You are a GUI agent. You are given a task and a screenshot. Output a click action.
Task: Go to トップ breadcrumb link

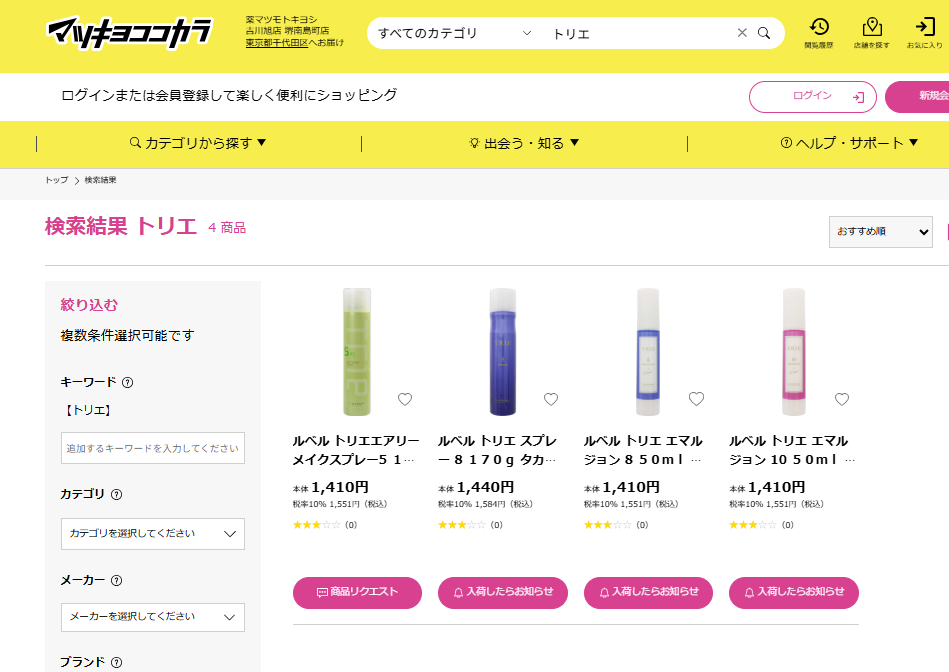(x=56, y=180)
